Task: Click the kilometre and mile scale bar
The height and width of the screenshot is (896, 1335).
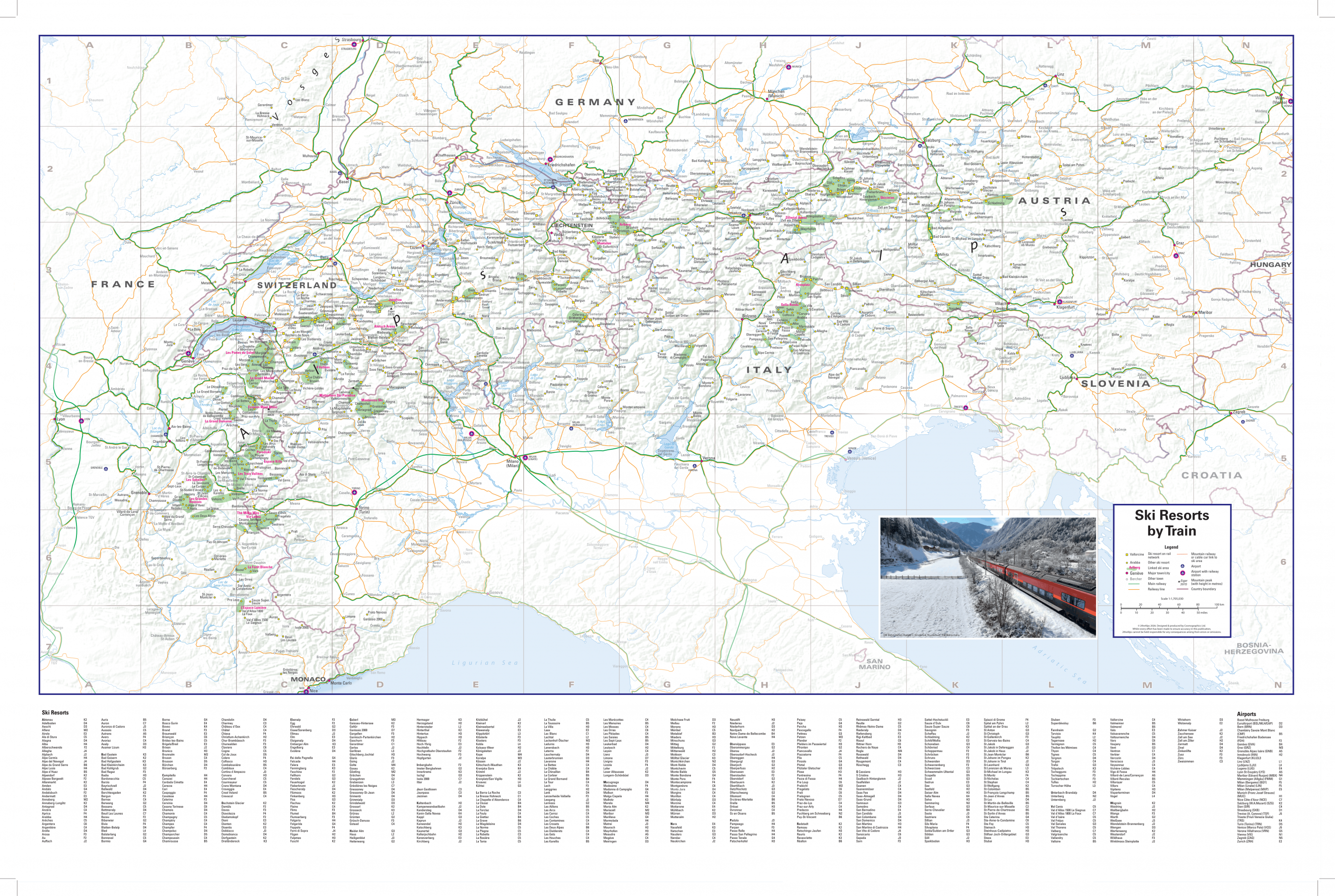Action: [x=1172, y=609]
